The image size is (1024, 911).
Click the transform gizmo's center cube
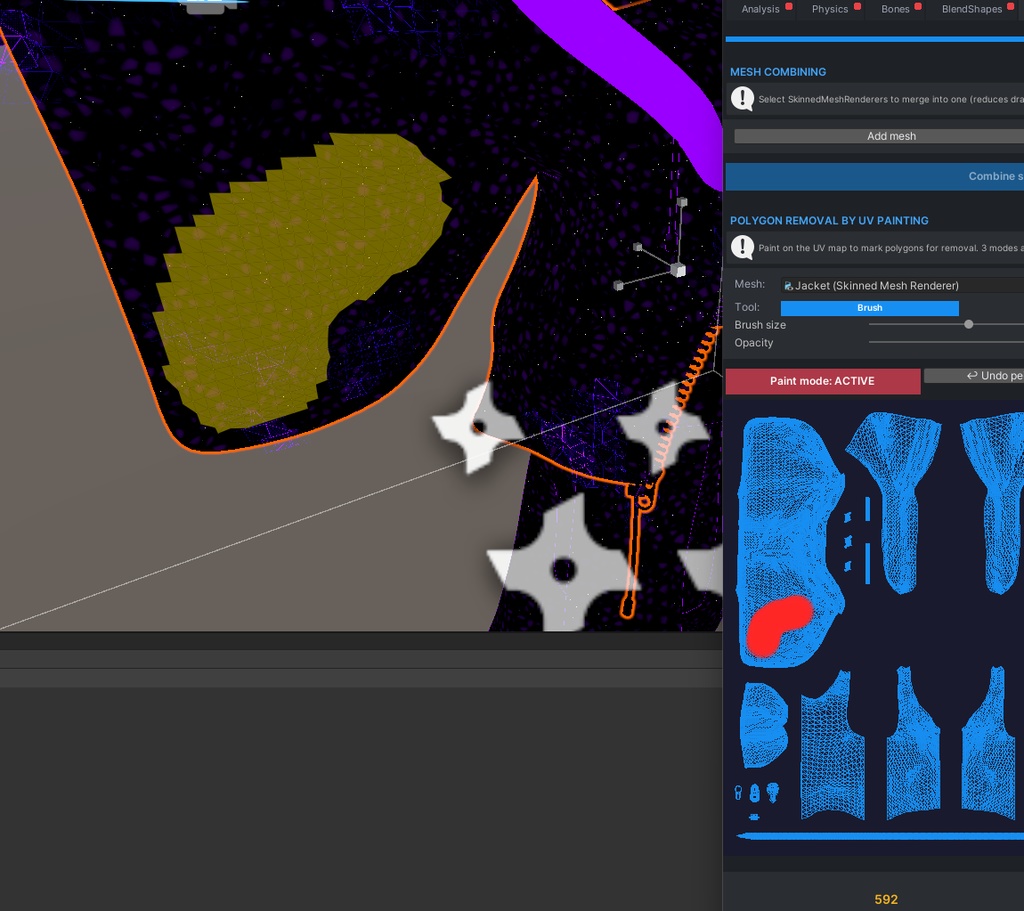[679, 270]
